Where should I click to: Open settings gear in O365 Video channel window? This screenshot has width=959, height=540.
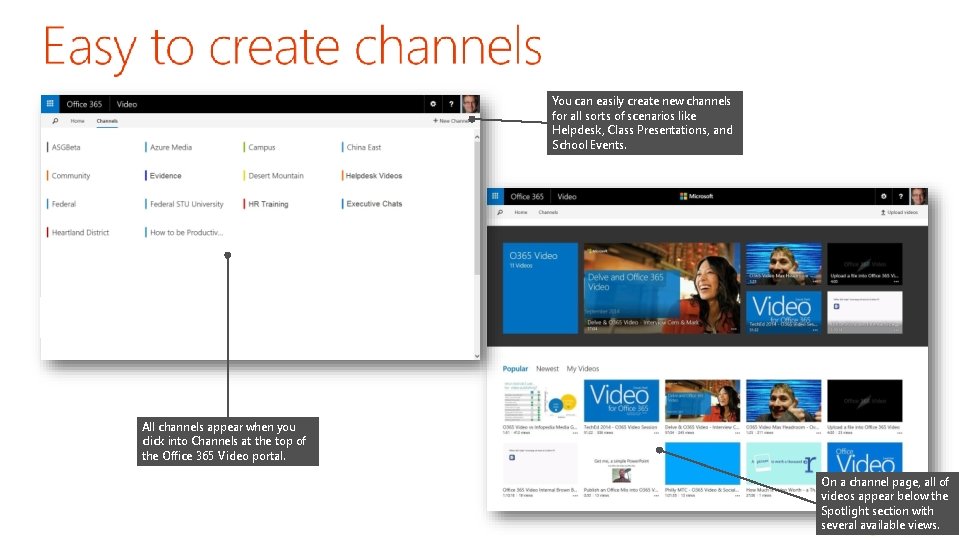pyautogui.click(x=884, y=196)
